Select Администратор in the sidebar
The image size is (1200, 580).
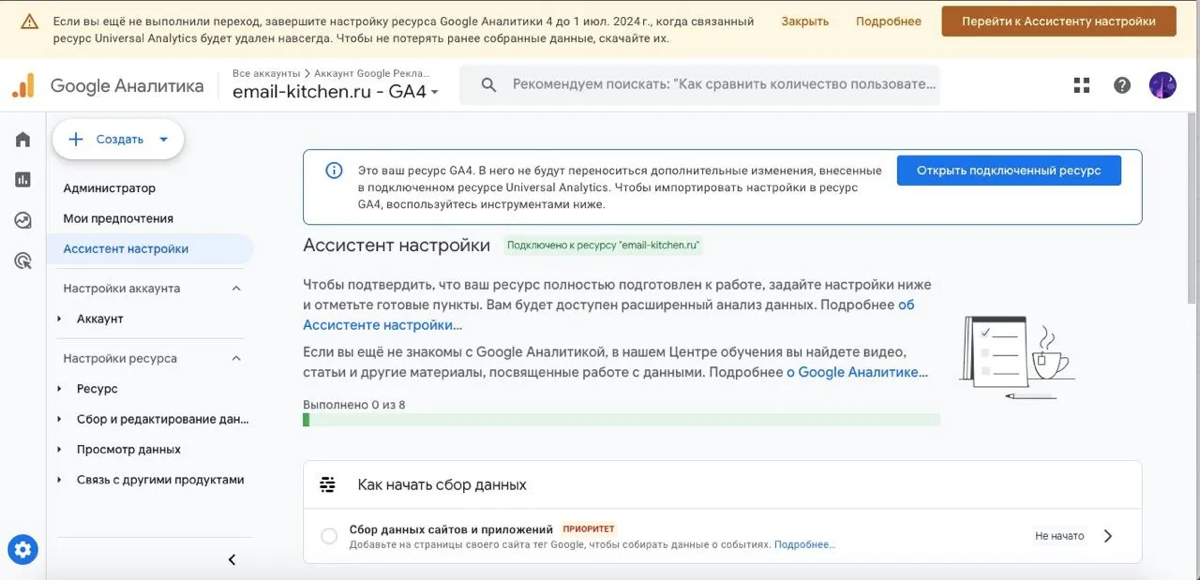[110, 188]
